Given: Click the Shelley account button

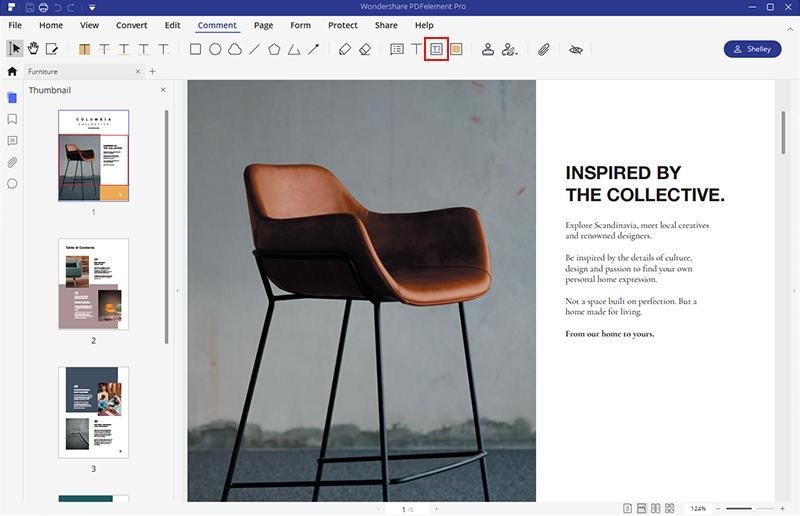Looking at the screenshot, I should coord(753,49).
